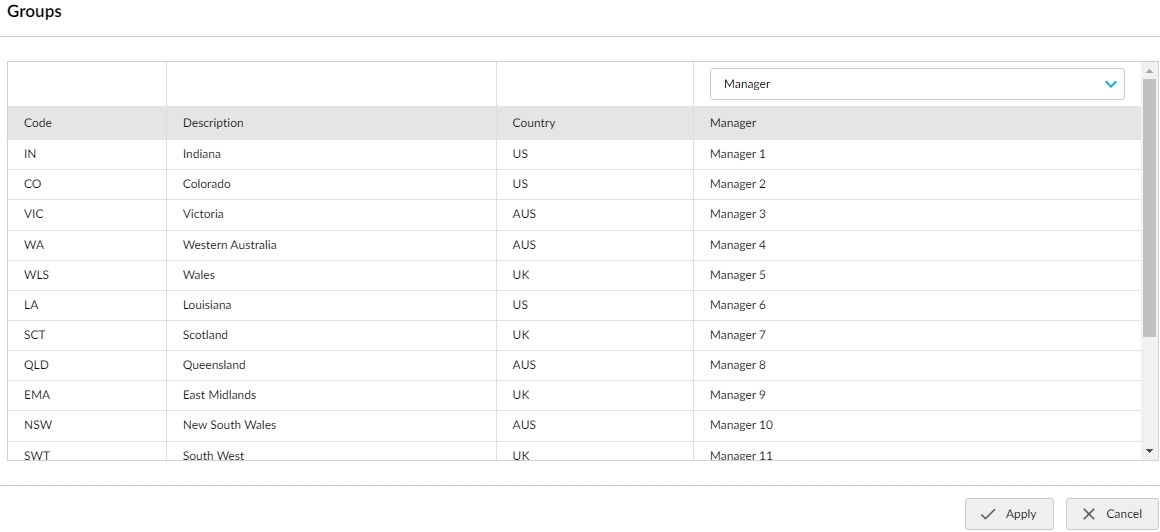Screen dimensions: 1160x532
Task: Click the VIC code cell
Action: [34, 214]
